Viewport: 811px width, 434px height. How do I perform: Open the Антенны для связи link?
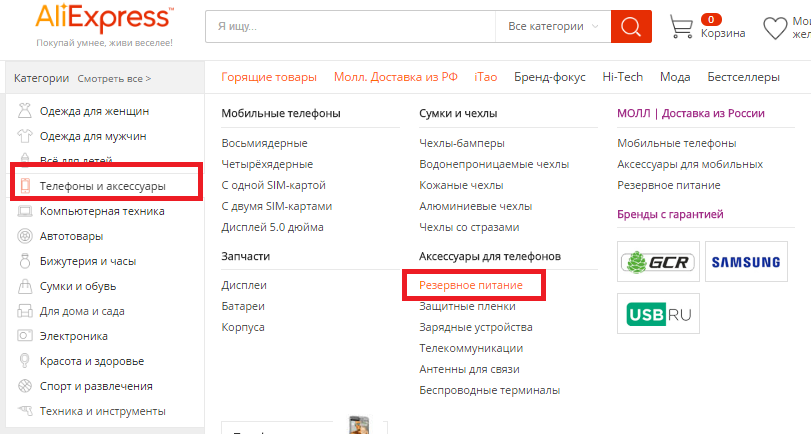[469, 369]
